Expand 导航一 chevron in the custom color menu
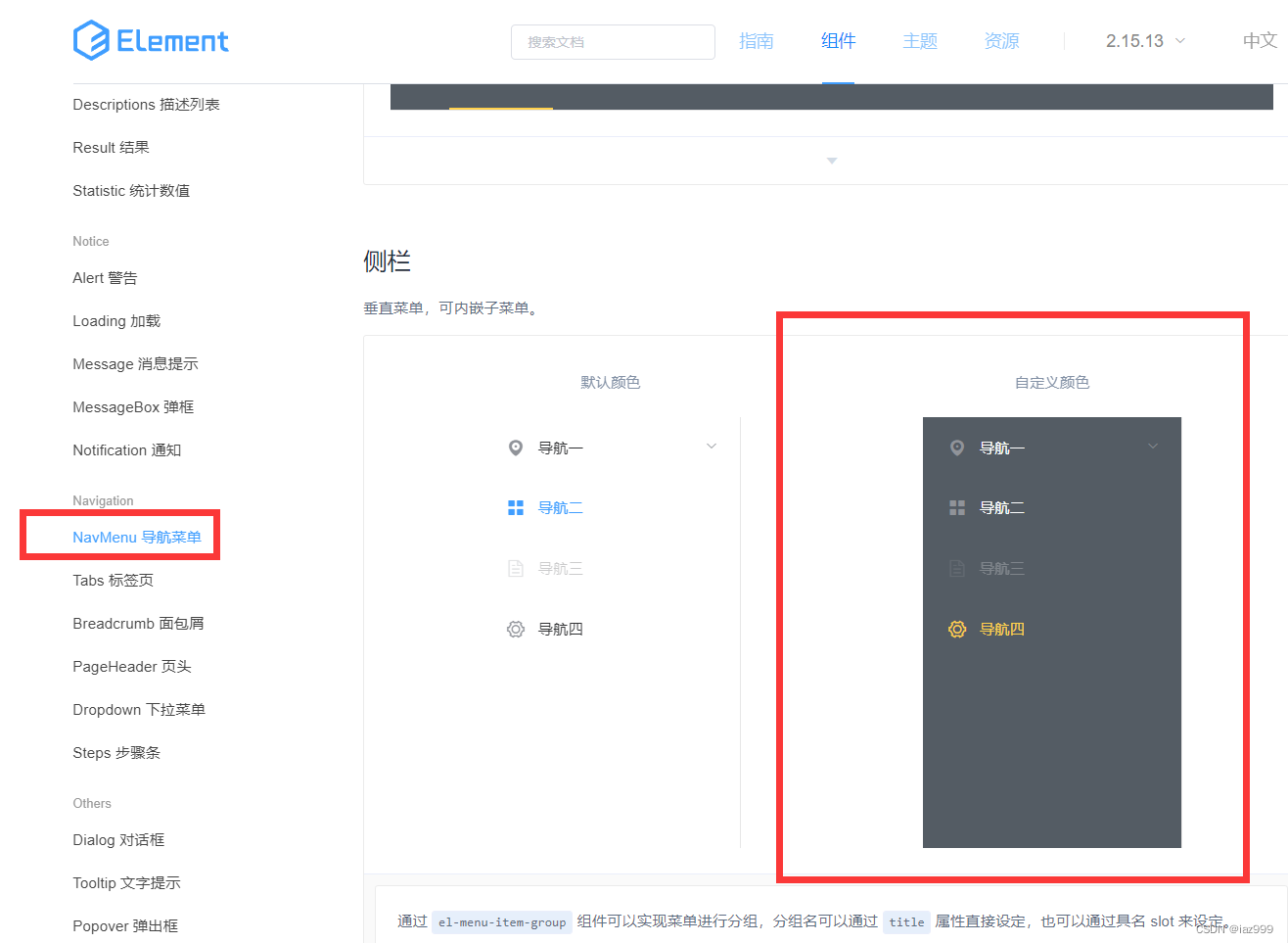1288x943 pixels. click(x=1152, y=446)
